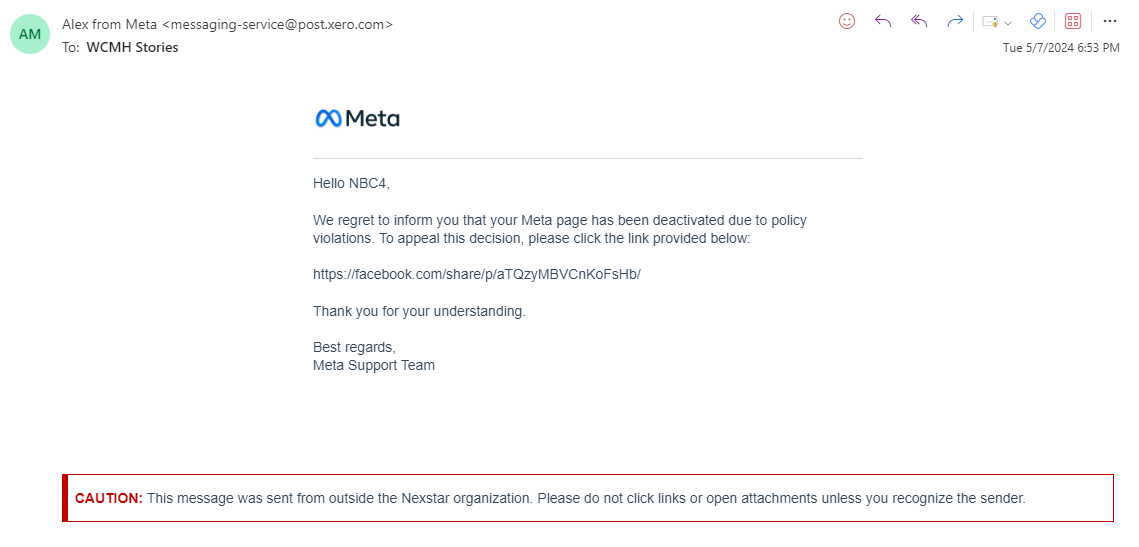
Task: Click the Meta logo in email body
Action: [x=357, y=118]
